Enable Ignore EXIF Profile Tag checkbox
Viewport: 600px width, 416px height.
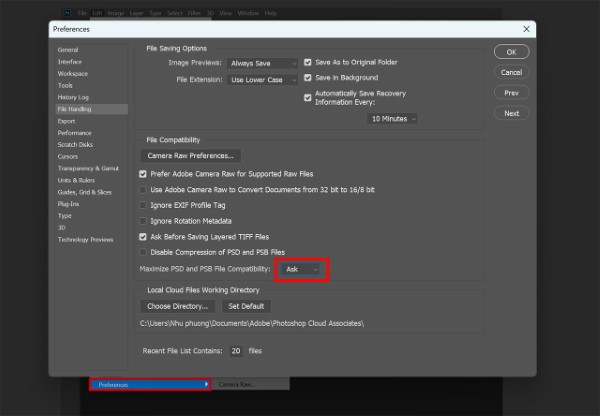(x=144, y=204)
